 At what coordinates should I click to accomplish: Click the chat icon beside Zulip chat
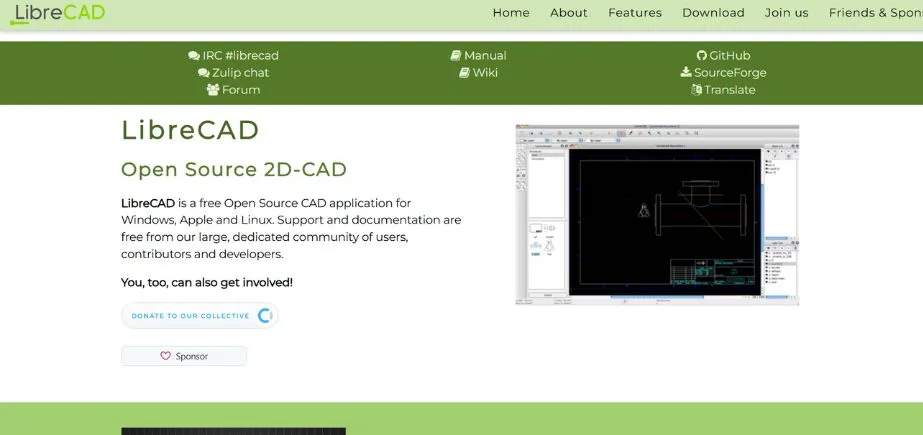click(204, 73)
